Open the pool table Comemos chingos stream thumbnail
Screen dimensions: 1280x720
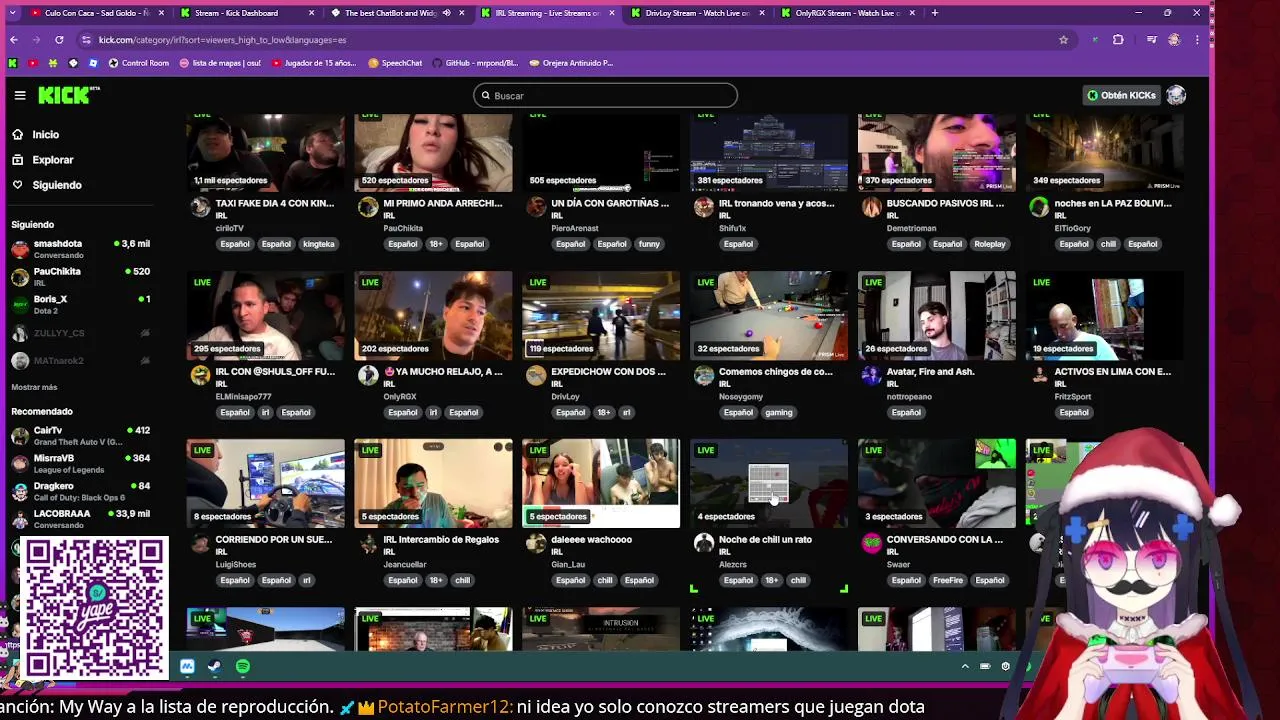(x=768, y=315)
